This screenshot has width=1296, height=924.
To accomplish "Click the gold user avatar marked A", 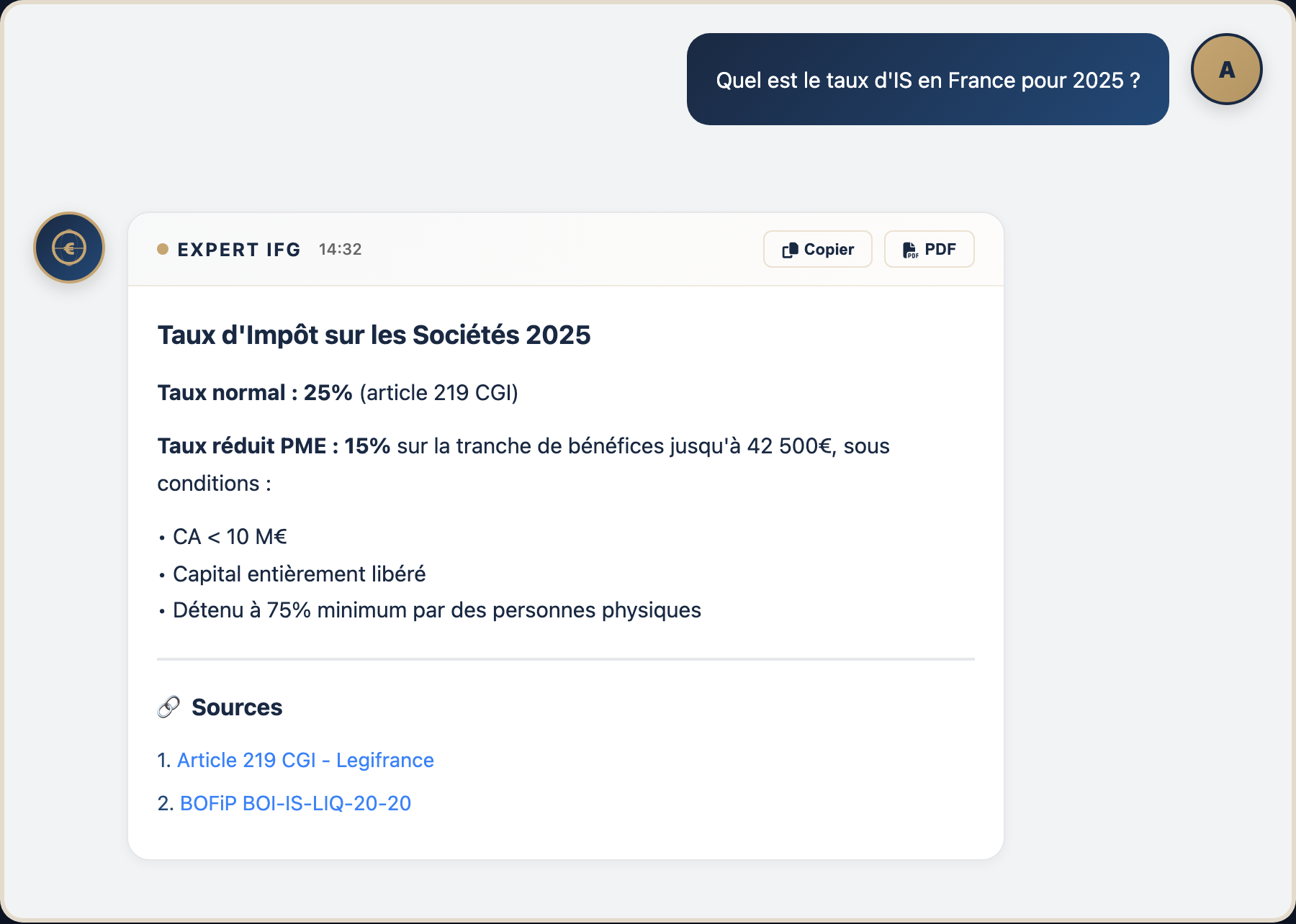I will pos(1226,68).
